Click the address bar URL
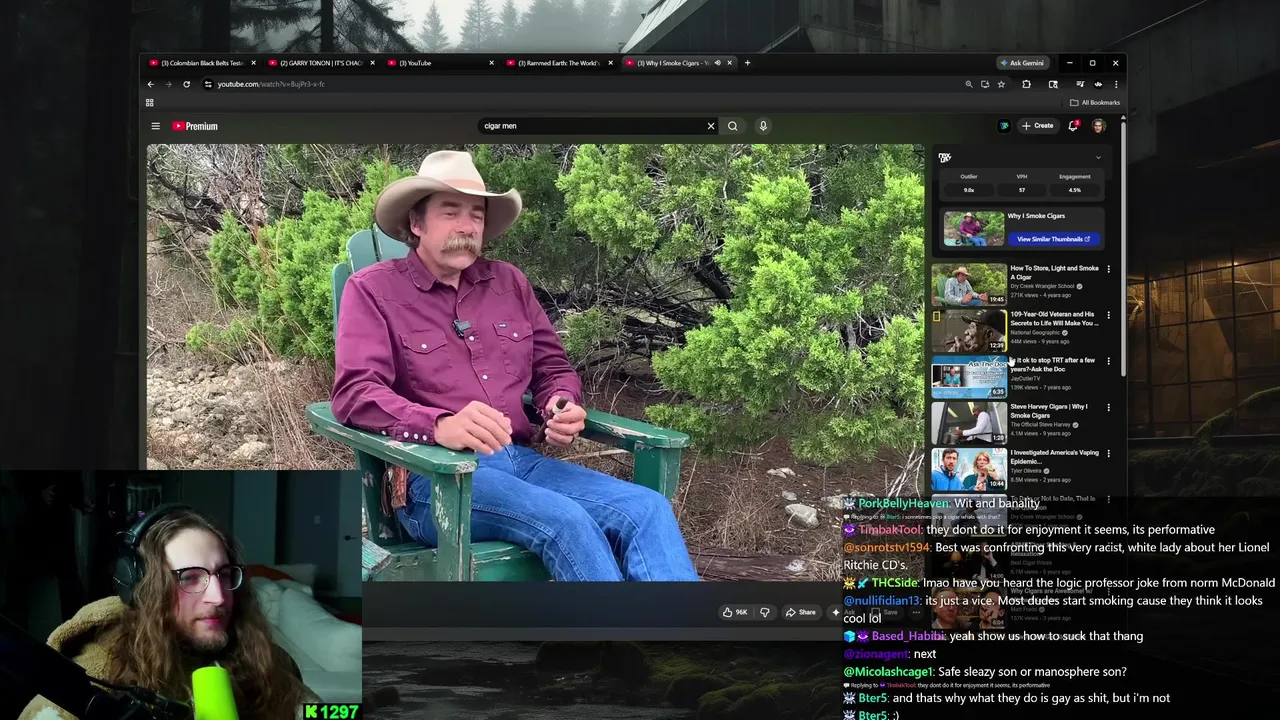 click(271, 84)
